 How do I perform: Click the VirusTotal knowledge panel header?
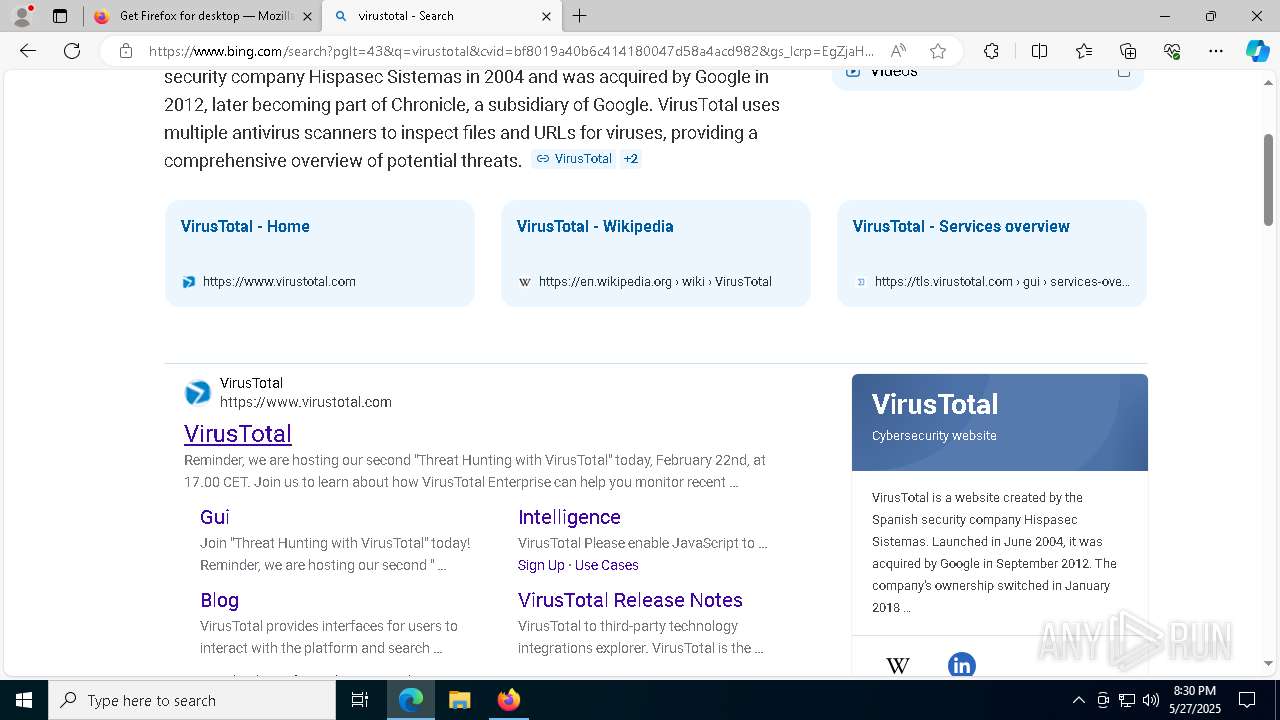(x=1000, y=422)
